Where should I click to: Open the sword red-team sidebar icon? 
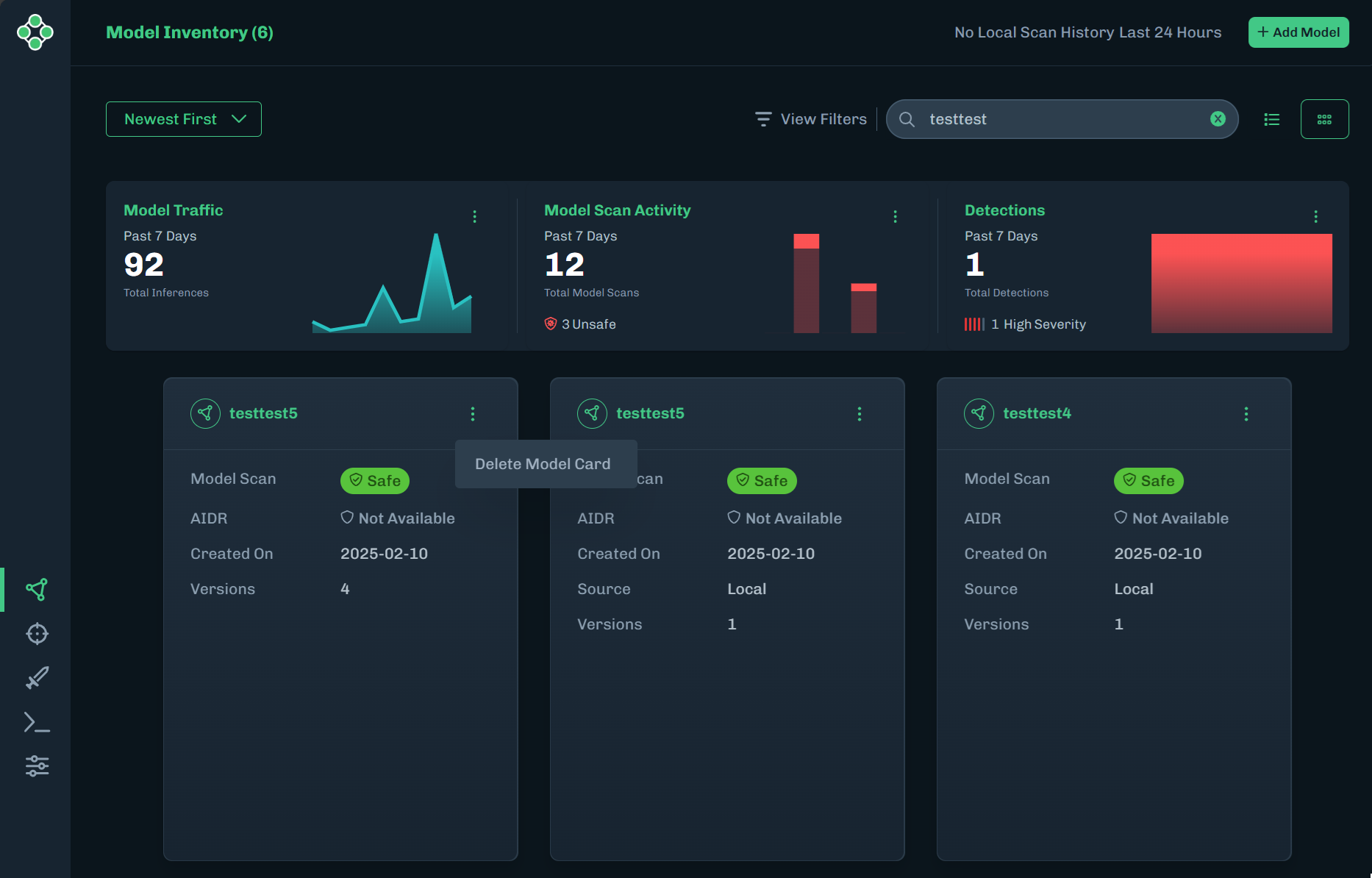pyautogui.click(x=37, y=677)
